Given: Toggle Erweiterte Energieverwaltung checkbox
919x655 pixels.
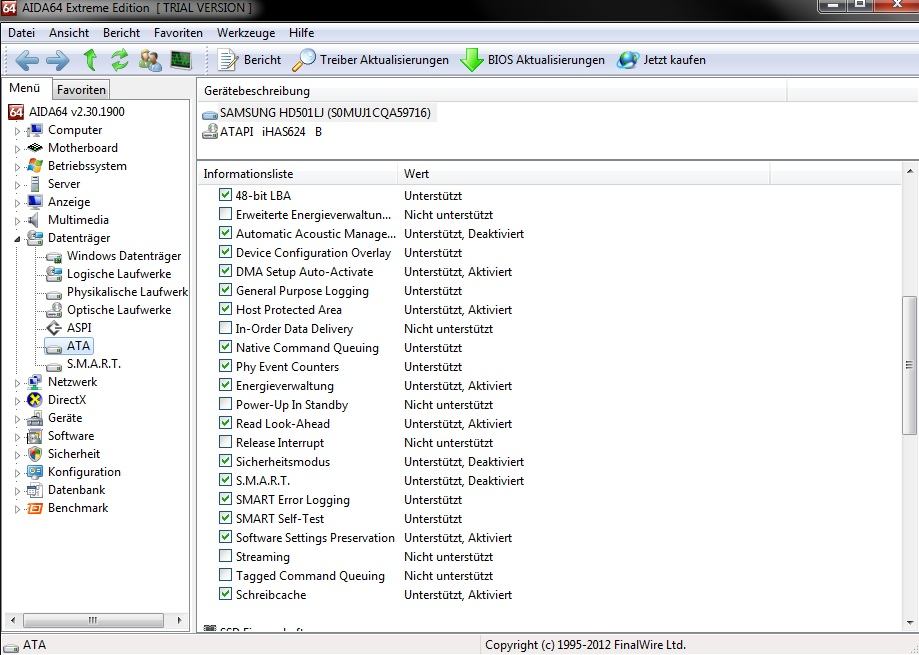Looking at the screenshot, I should (225, 214).
